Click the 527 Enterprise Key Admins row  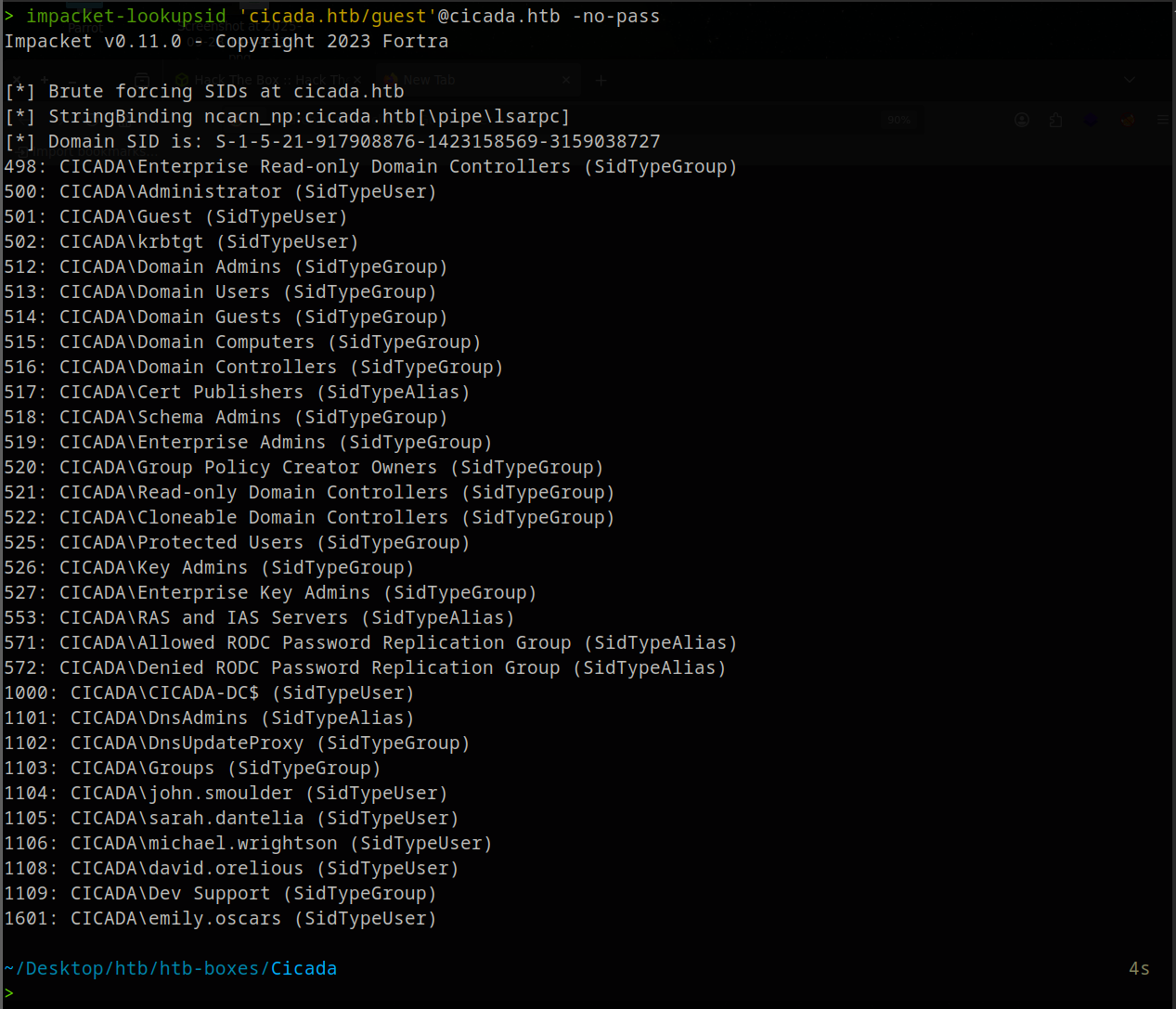tap(270, 592)
